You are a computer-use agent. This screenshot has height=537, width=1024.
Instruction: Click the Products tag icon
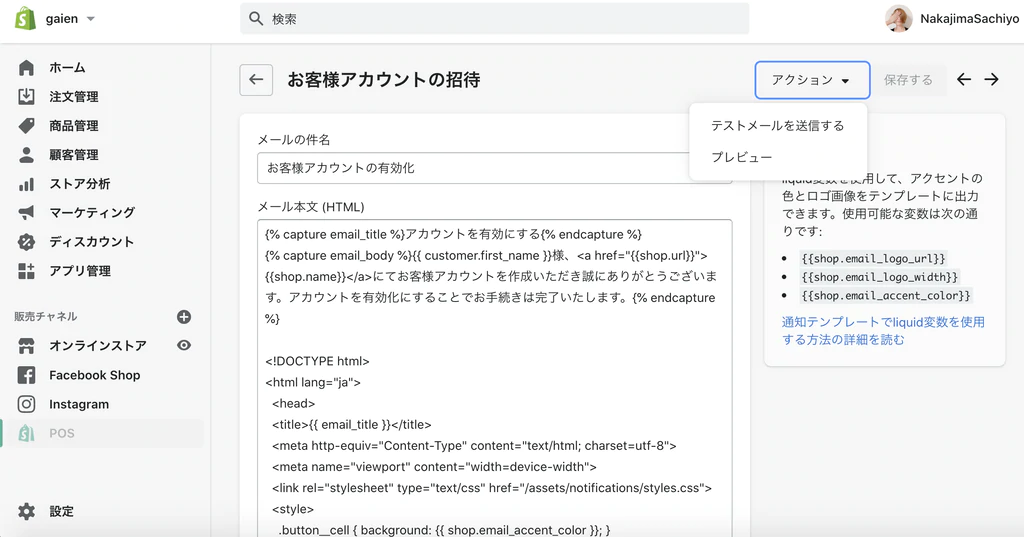point(27,126)
